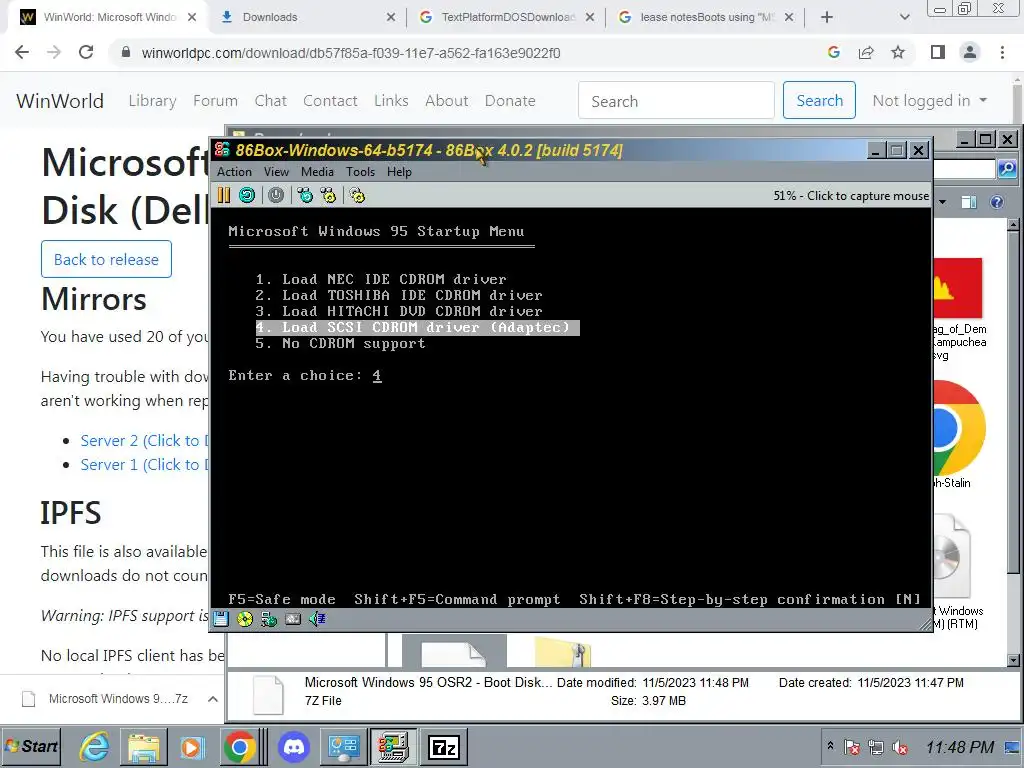Bookmark this page with the star
The width and height of the screenshot is (1024, 768).
pos(898,52)
